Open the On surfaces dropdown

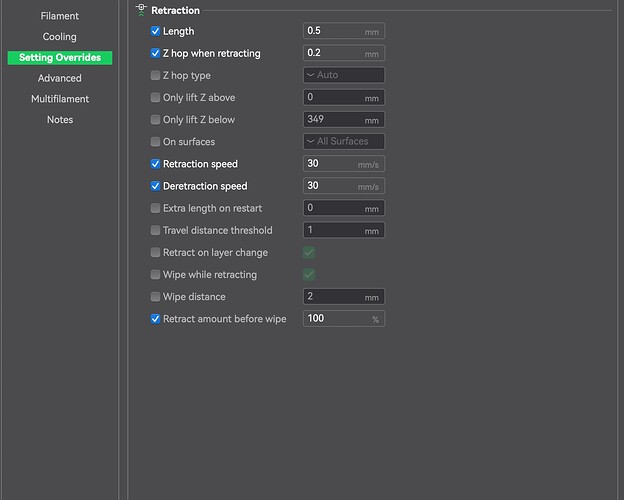click(x=343, y=142)
